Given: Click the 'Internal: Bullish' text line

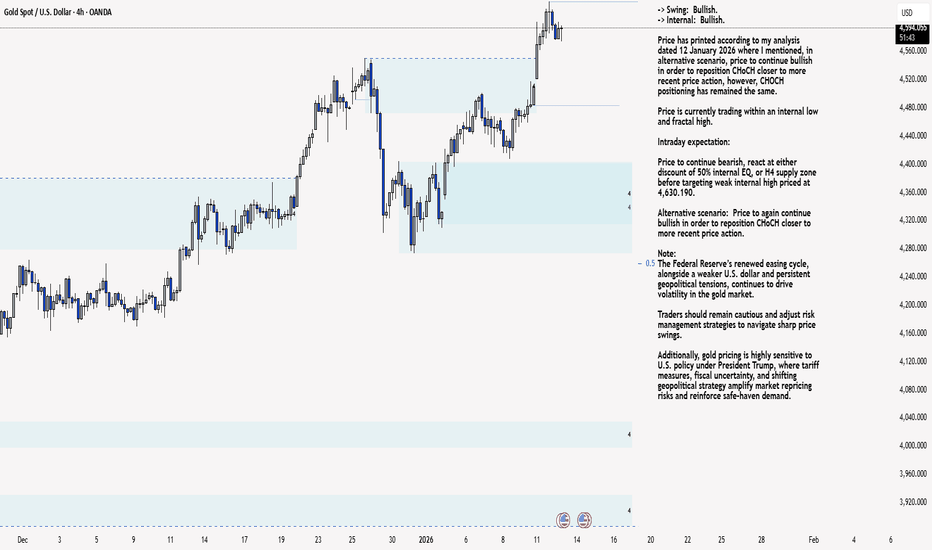Looking at the screenshot, I should (696, 19).
